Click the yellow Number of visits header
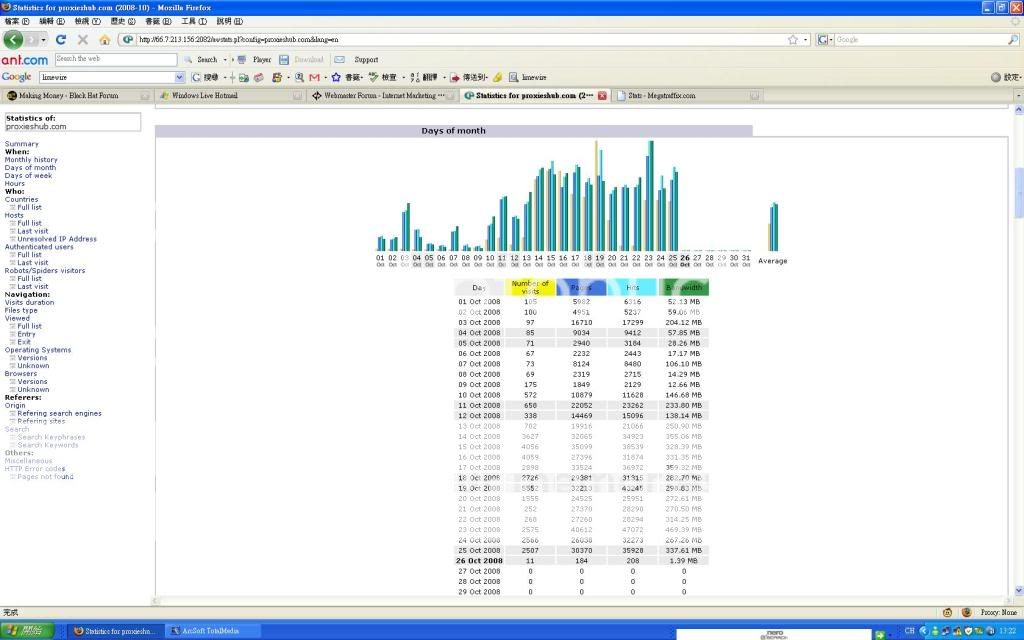 [x=530, y=288]
